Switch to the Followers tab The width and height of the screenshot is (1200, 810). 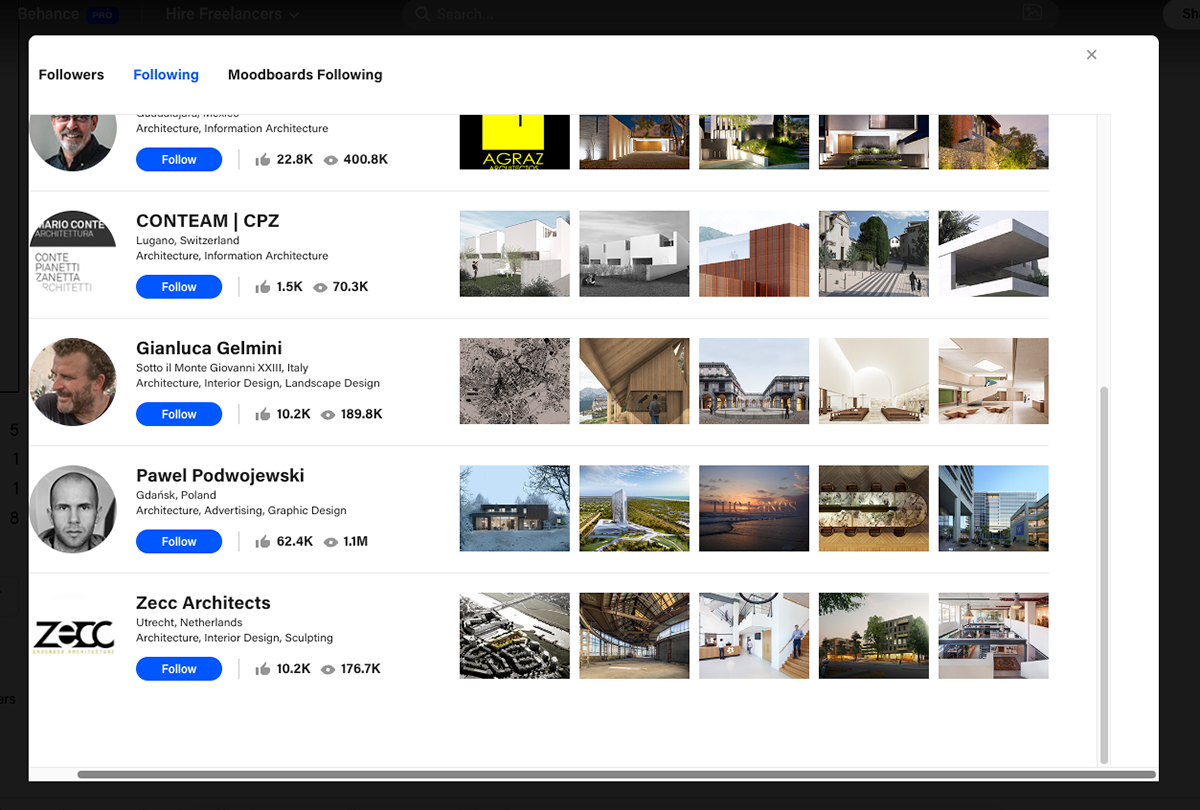71,75
